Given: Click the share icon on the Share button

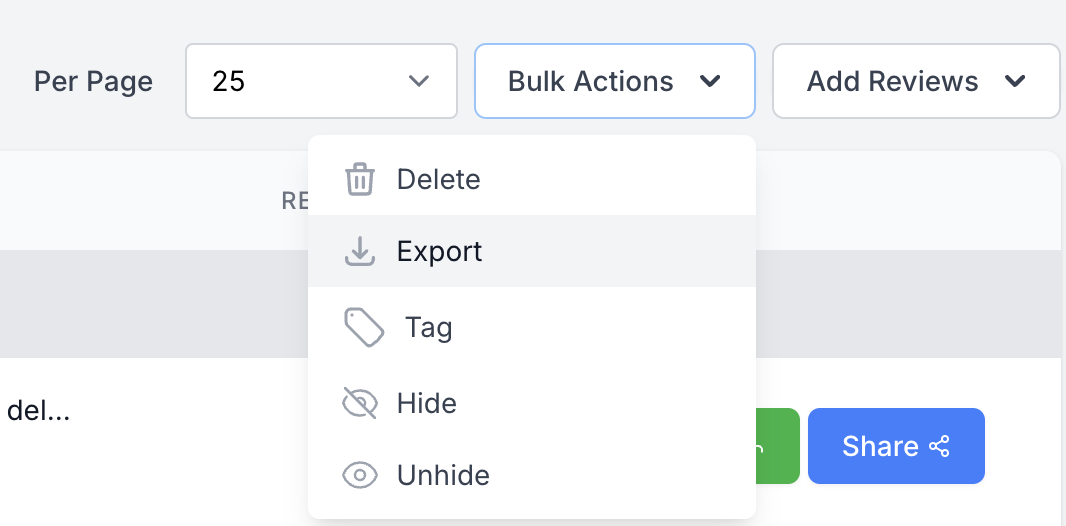Looking at the screenshot, I should click(x=939, y=446).
